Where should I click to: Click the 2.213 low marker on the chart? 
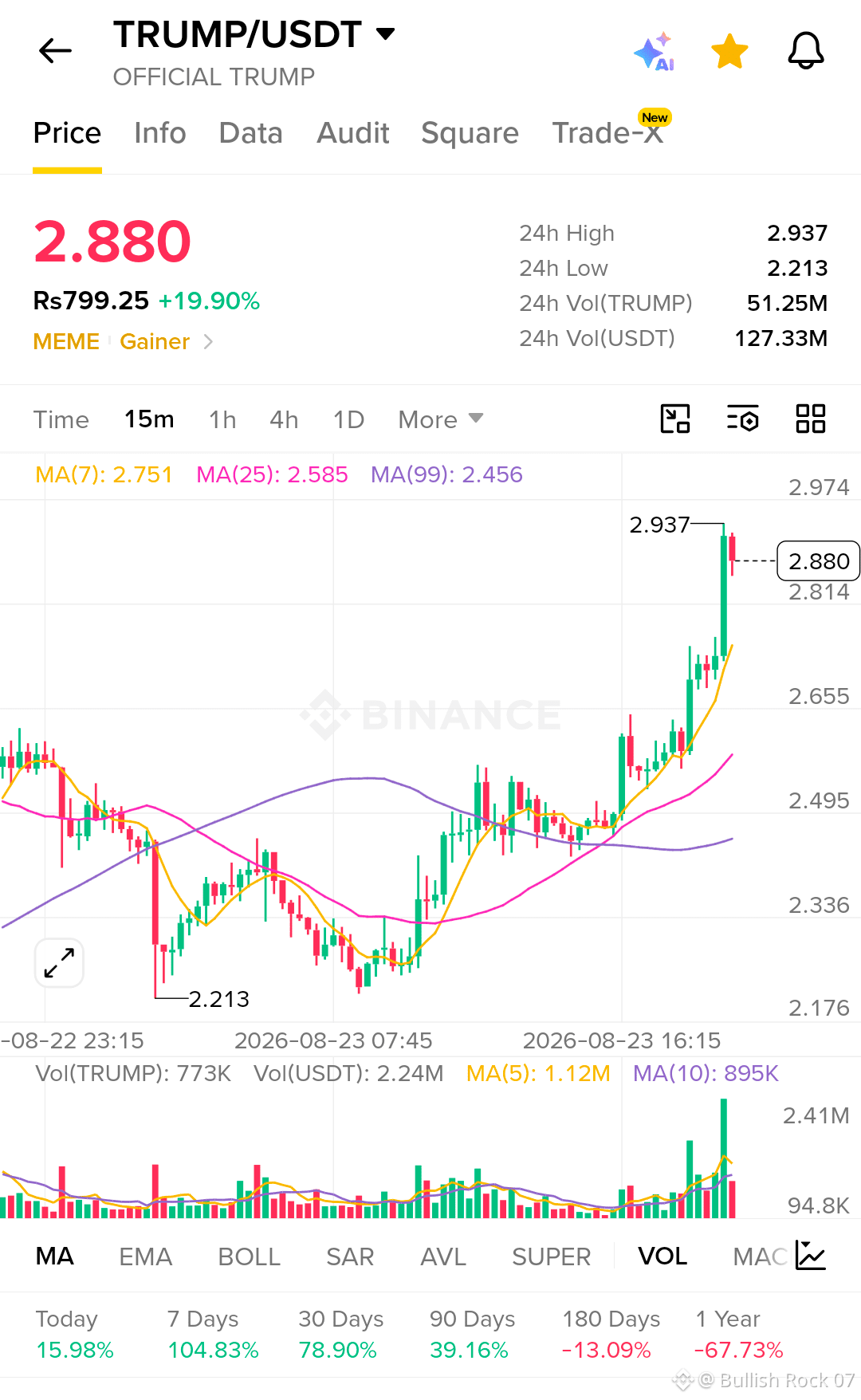tap(218, 999)
